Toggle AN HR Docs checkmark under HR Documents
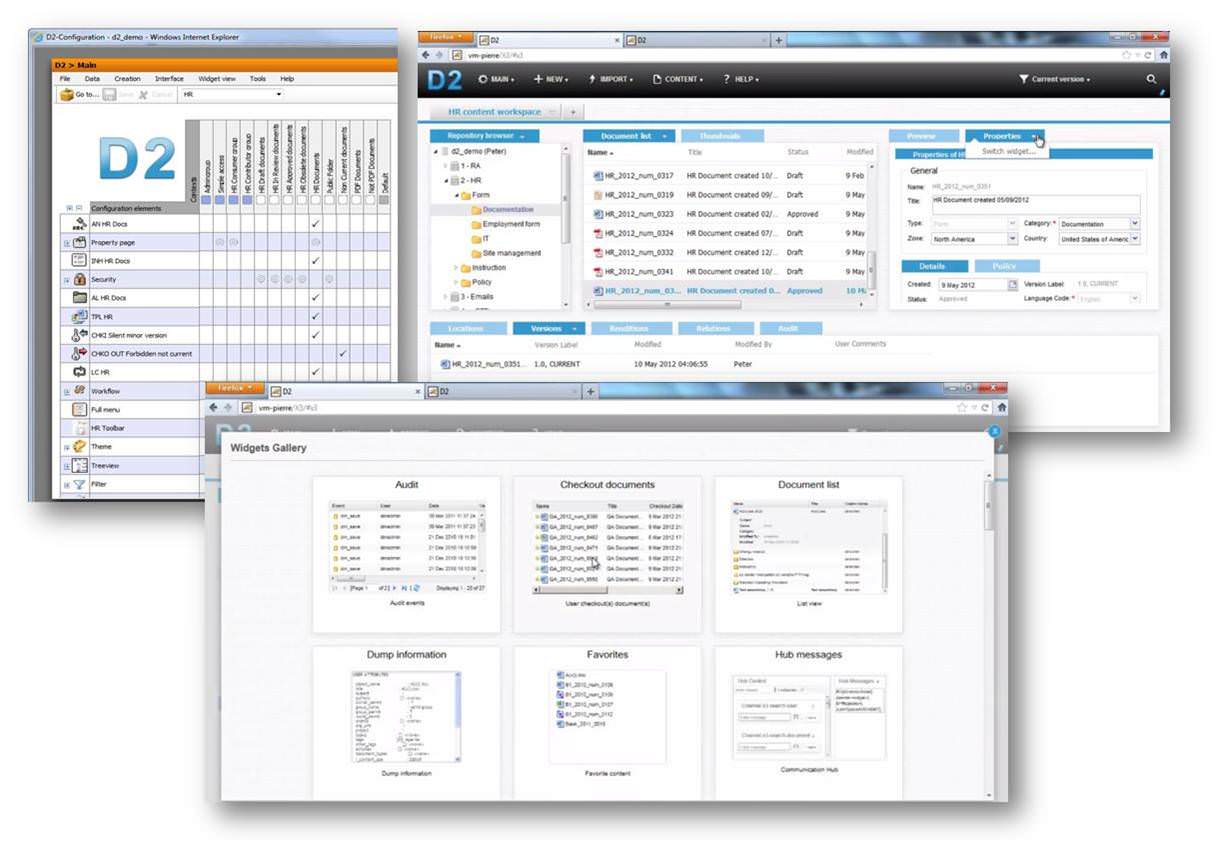1224x856 pixels. point(315,224)
